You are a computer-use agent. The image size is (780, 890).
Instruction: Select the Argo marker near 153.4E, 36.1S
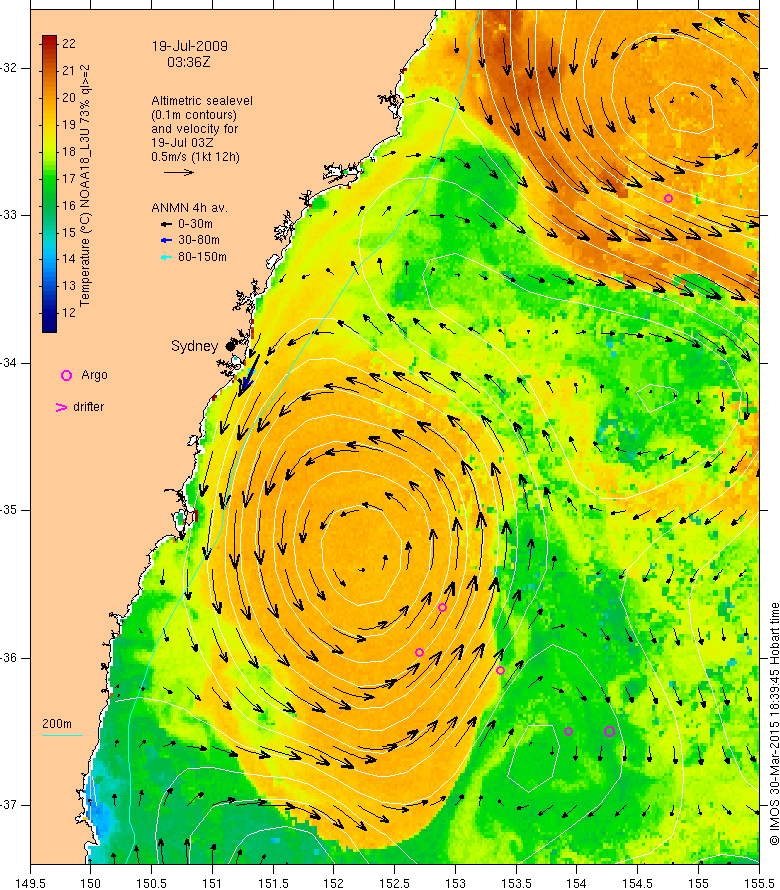coord(500,671)
